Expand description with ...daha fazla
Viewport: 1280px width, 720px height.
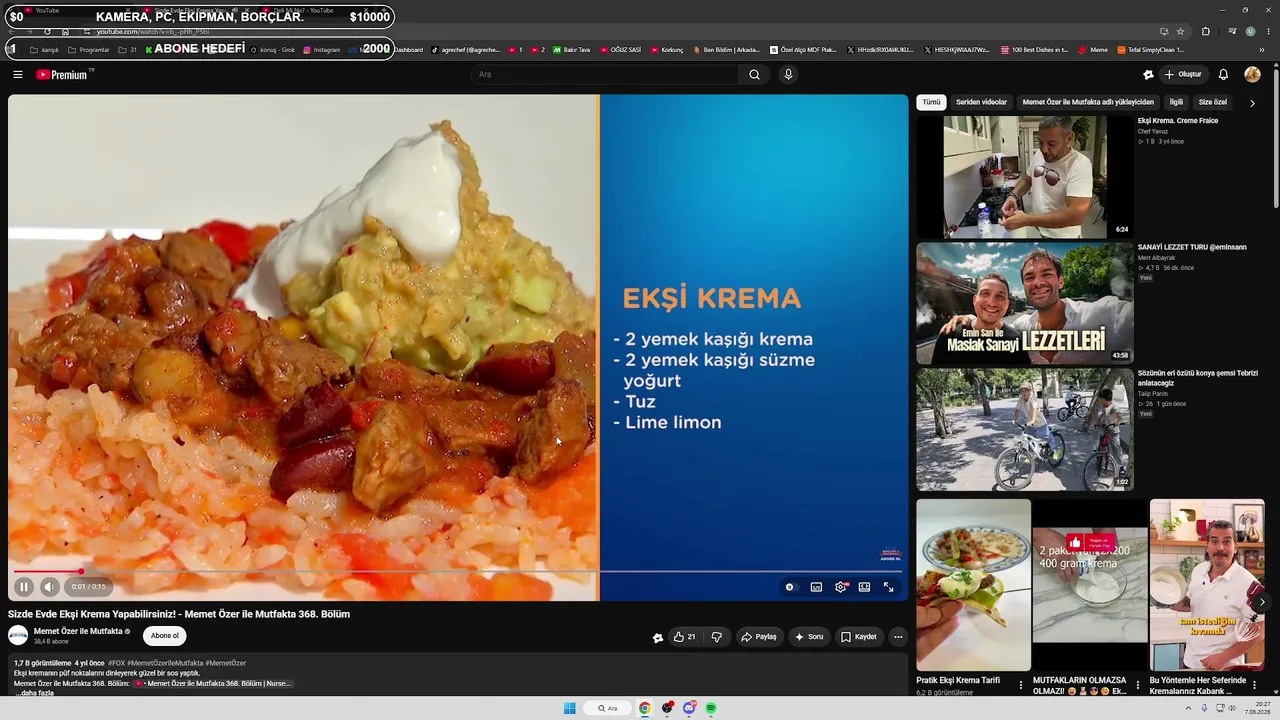[x=35, y=693]
